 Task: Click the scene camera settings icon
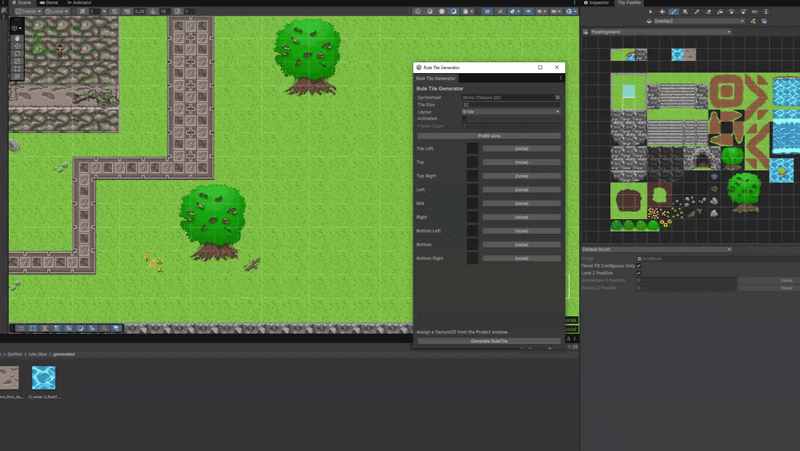coord(554,11)
